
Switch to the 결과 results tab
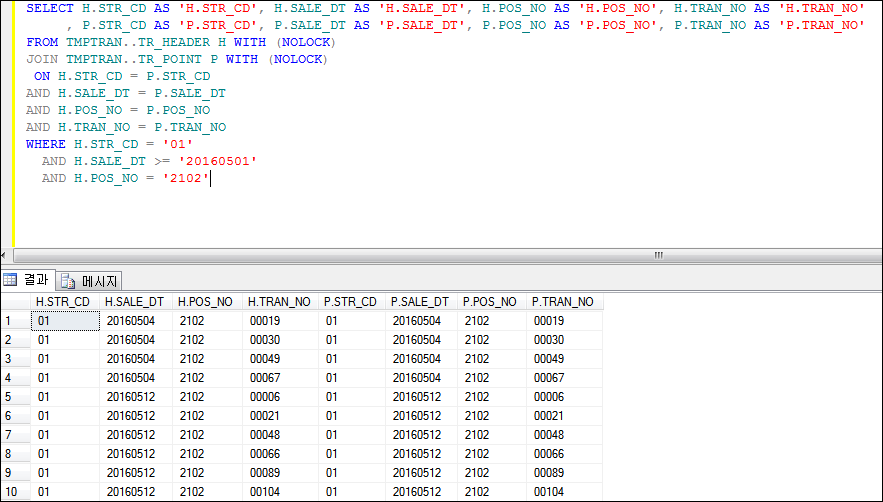point(28,280)
